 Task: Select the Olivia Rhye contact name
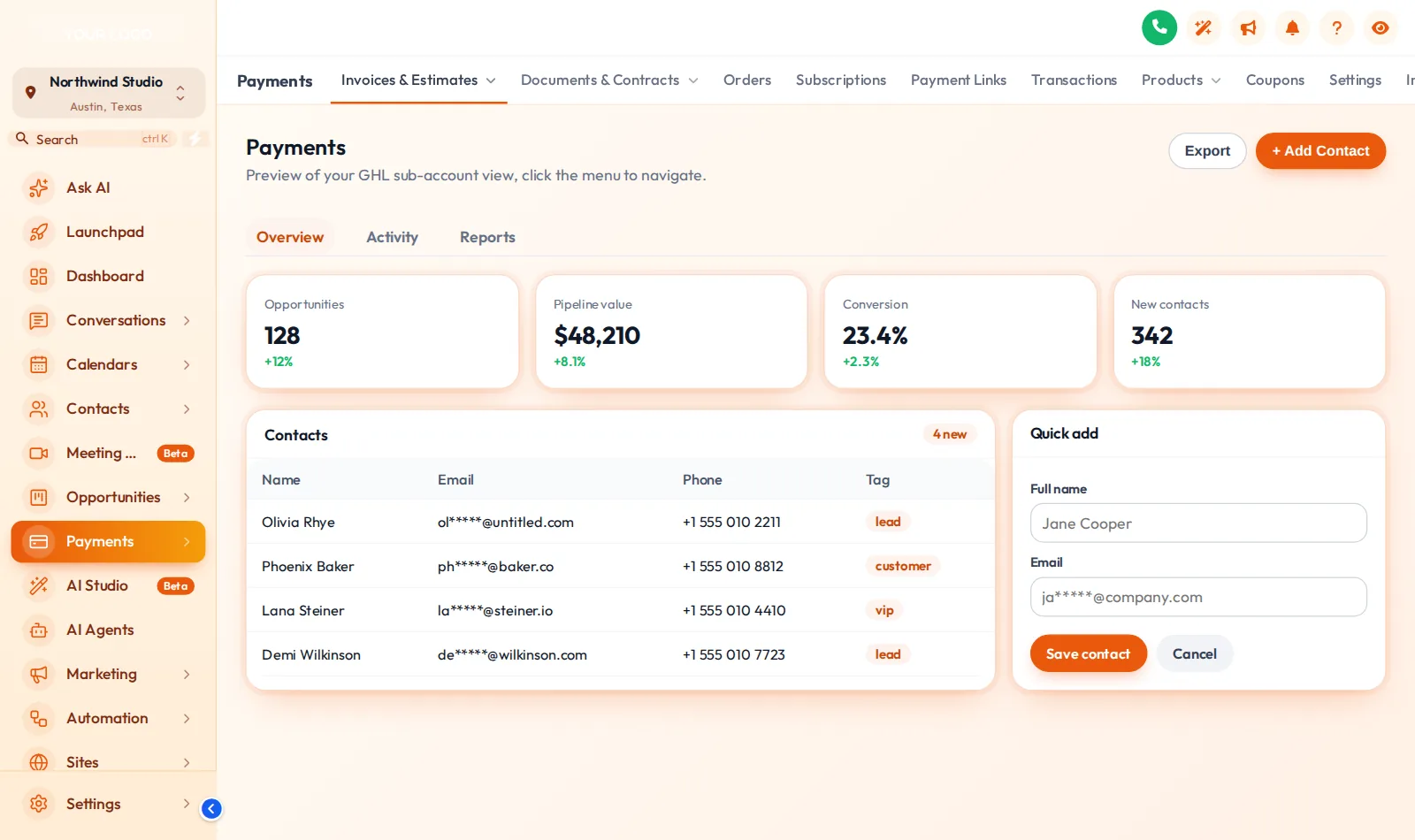pos(298,523)
